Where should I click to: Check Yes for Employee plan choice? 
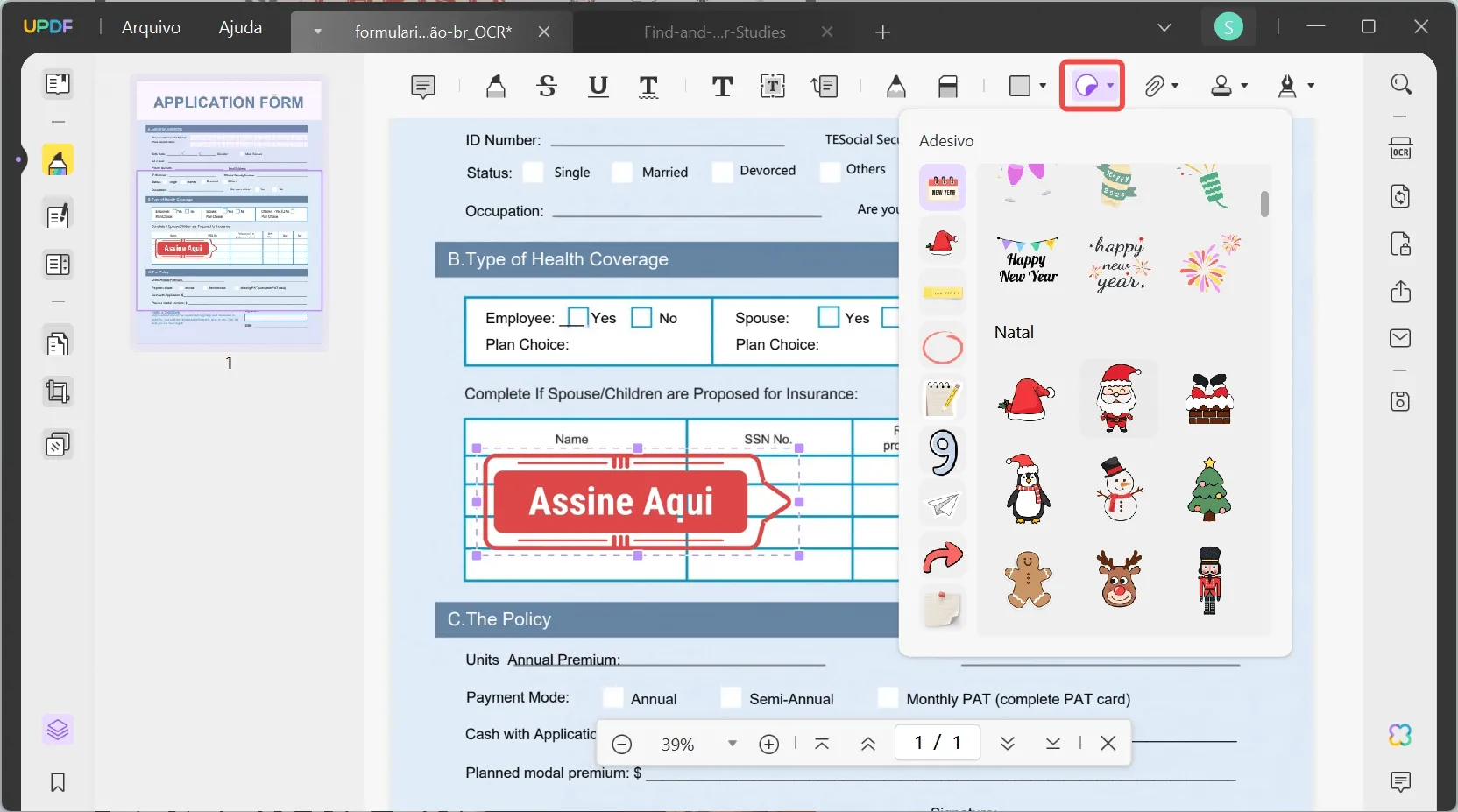pyautogui.click(x=577, y=318)
